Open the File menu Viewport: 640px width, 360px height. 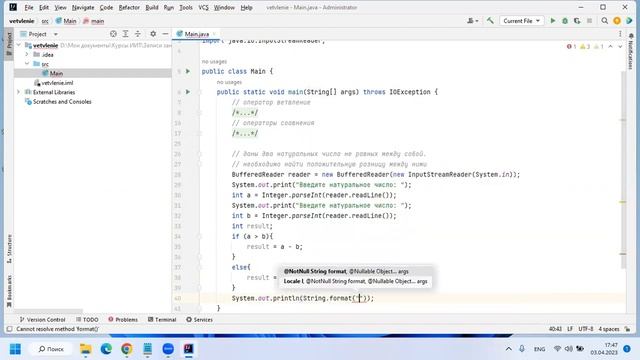tap(29, 7)
